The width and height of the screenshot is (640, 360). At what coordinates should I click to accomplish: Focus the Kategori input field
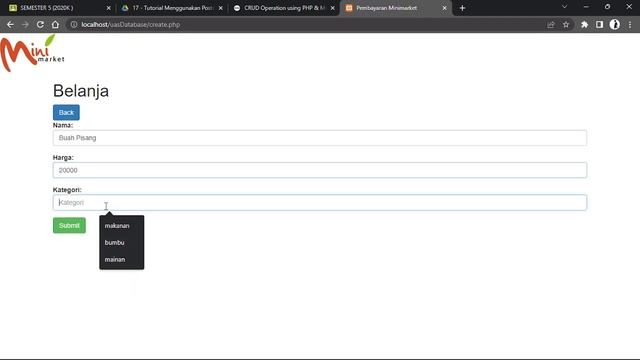pyautogui.click(x=320, y=202)
